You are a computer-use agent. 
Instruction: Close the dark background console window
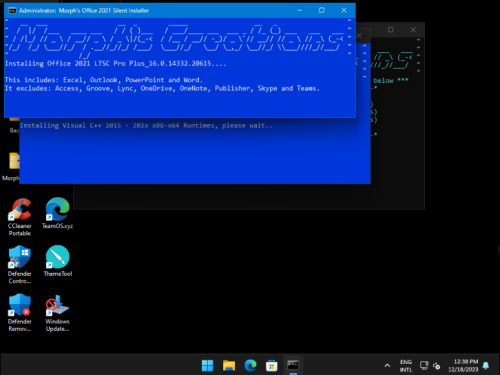[x=413, y=30]
